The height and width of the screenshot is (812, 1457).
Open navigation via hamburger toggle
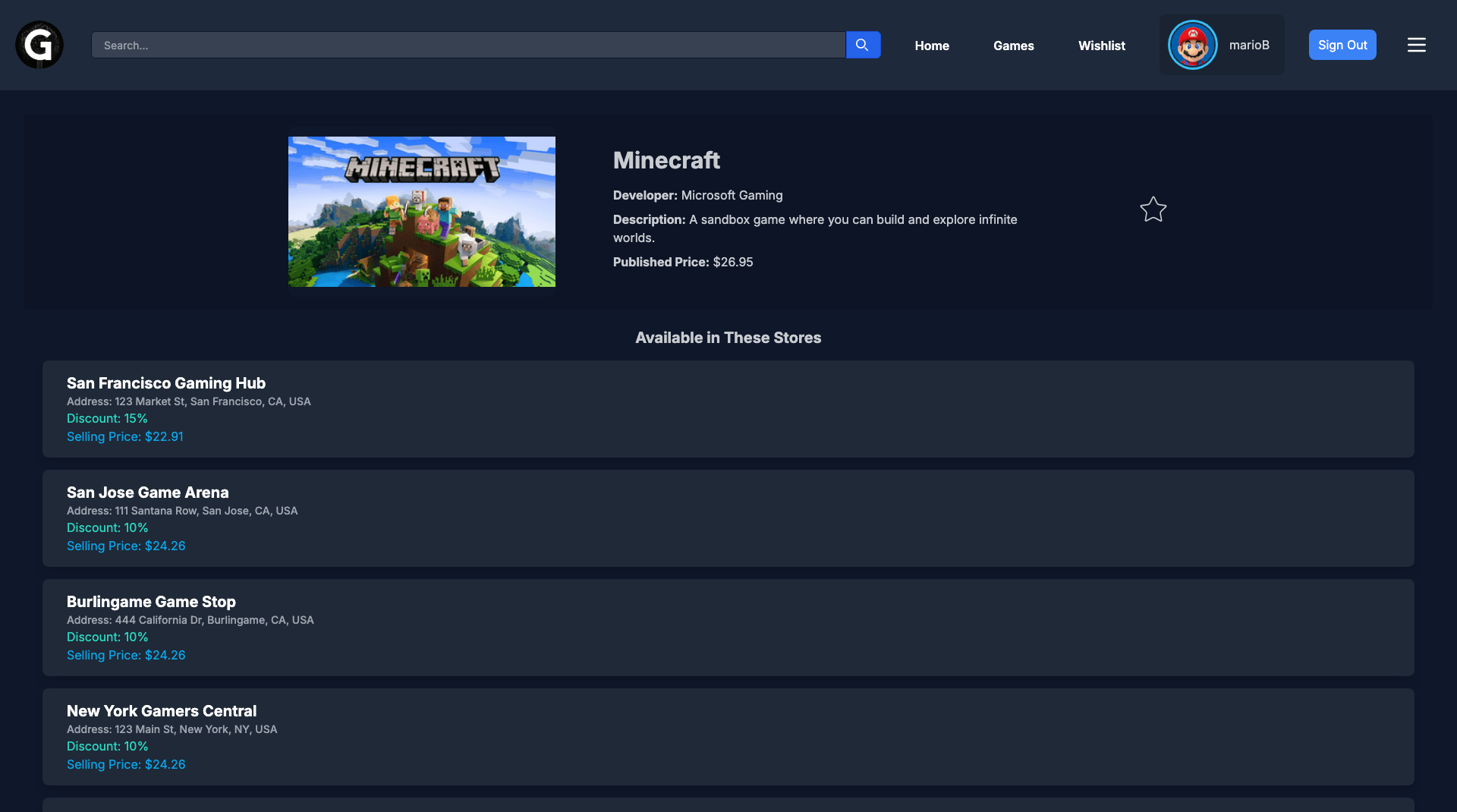click(x=1416, y=45)
